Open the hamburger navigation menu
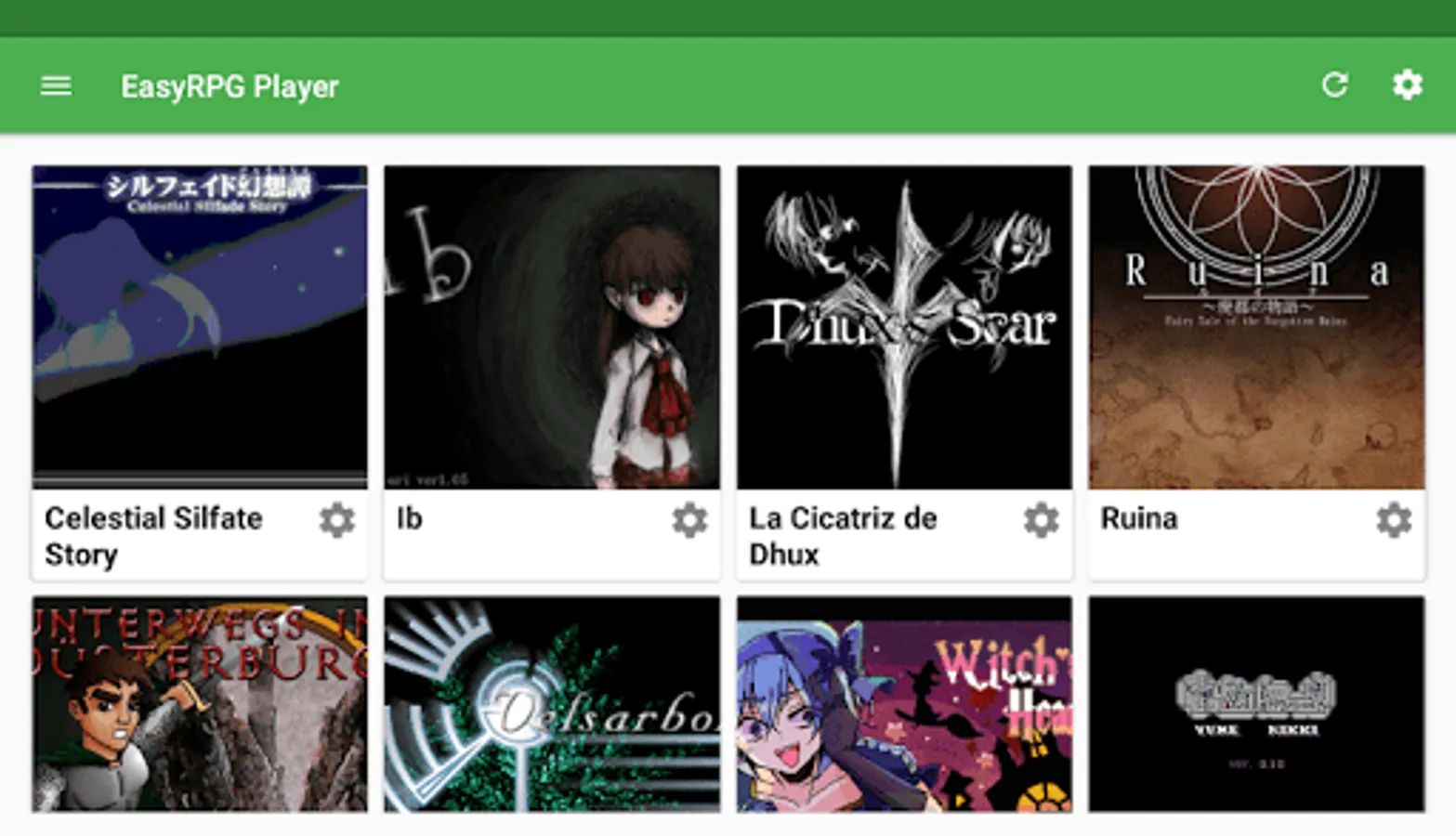Image resolution: width=1456 pixels, height=836 pixels. pos(56,86)
